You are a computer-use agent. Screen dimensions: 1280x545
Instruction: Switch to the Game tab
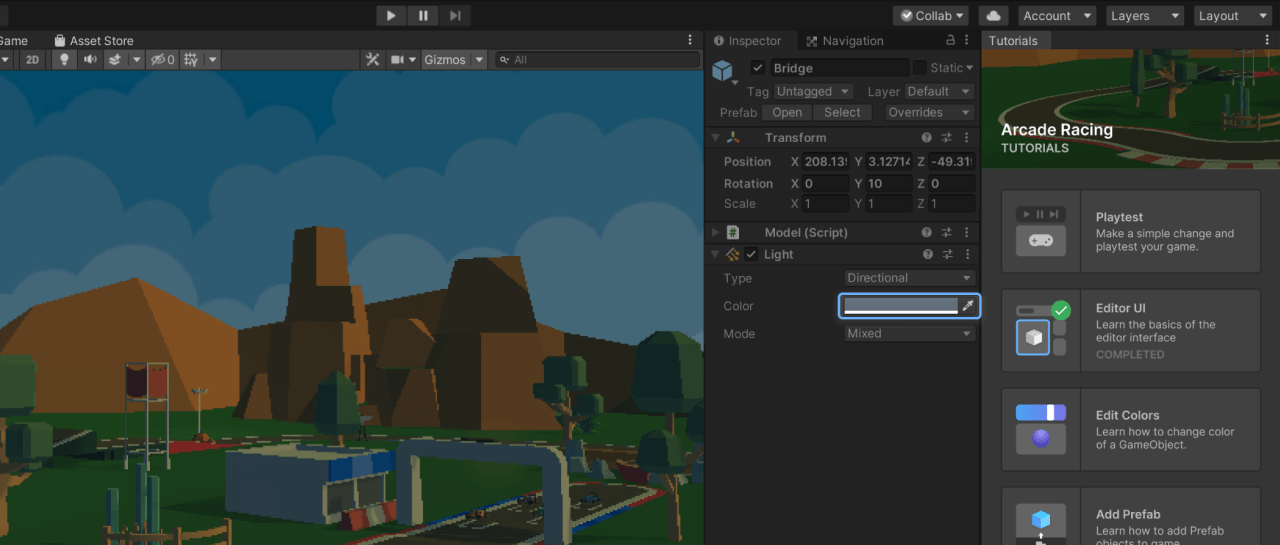tap(12, 41)
